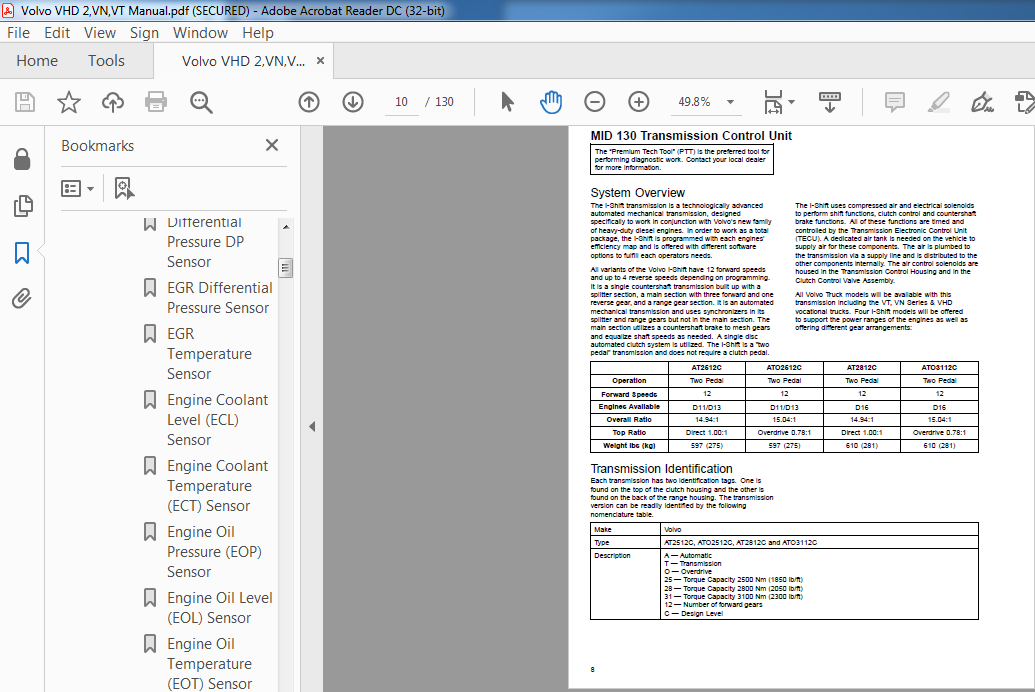Click the Save file icon
The height and width of the screenshot is (692, 1035).
click(x=25, y=102)
